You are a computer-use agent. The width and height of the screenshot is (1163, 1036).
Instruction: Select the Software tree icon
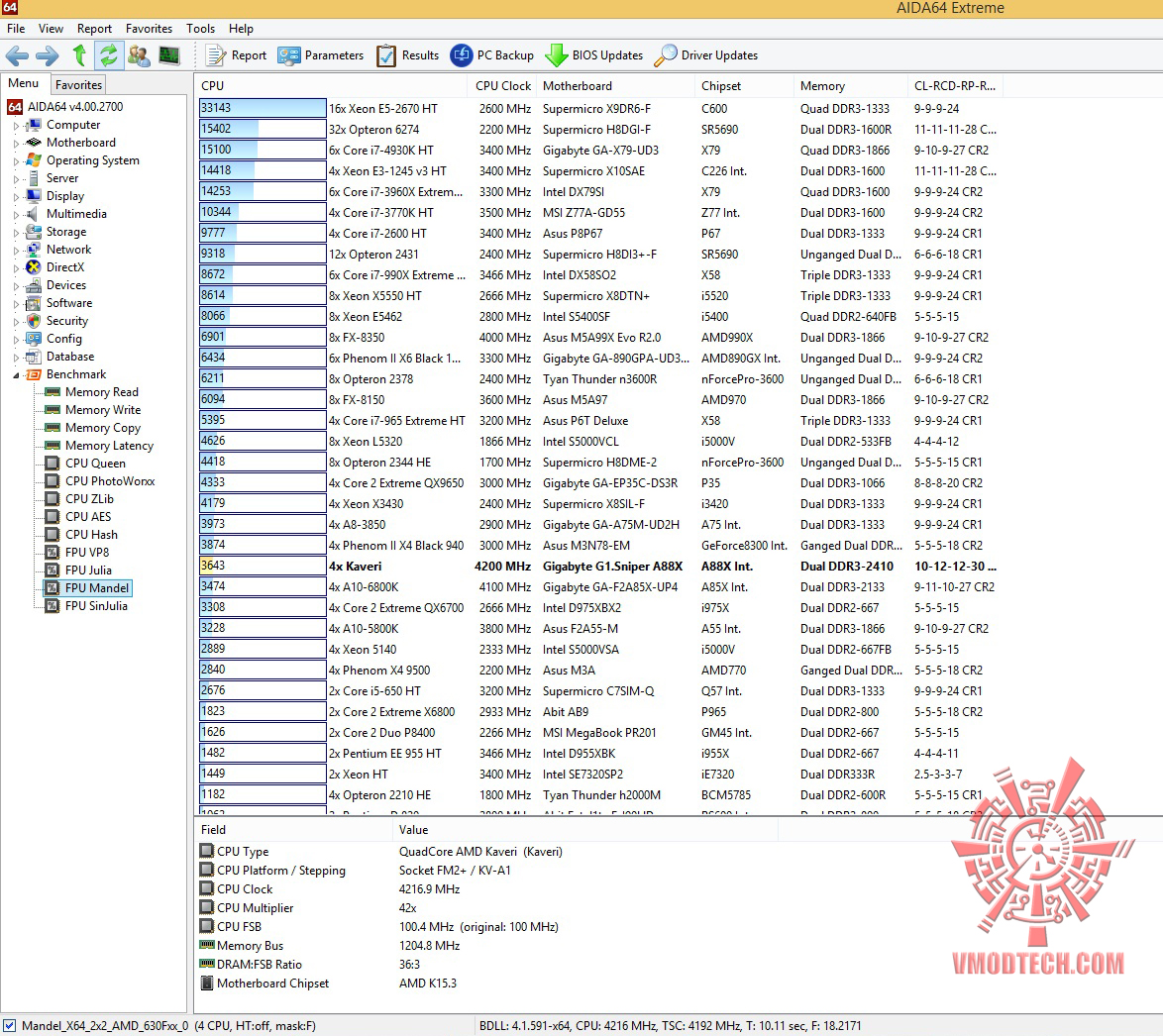(34, 302)
